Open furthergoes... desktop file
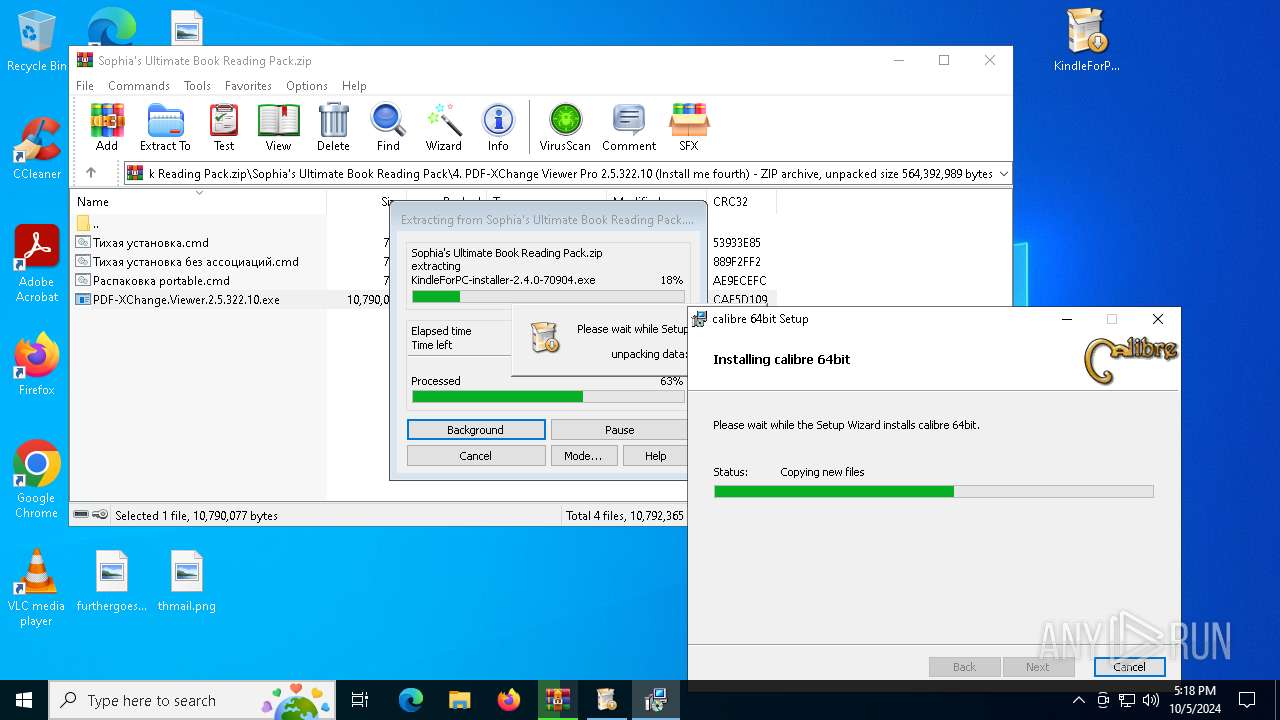 tap(112, 581)
